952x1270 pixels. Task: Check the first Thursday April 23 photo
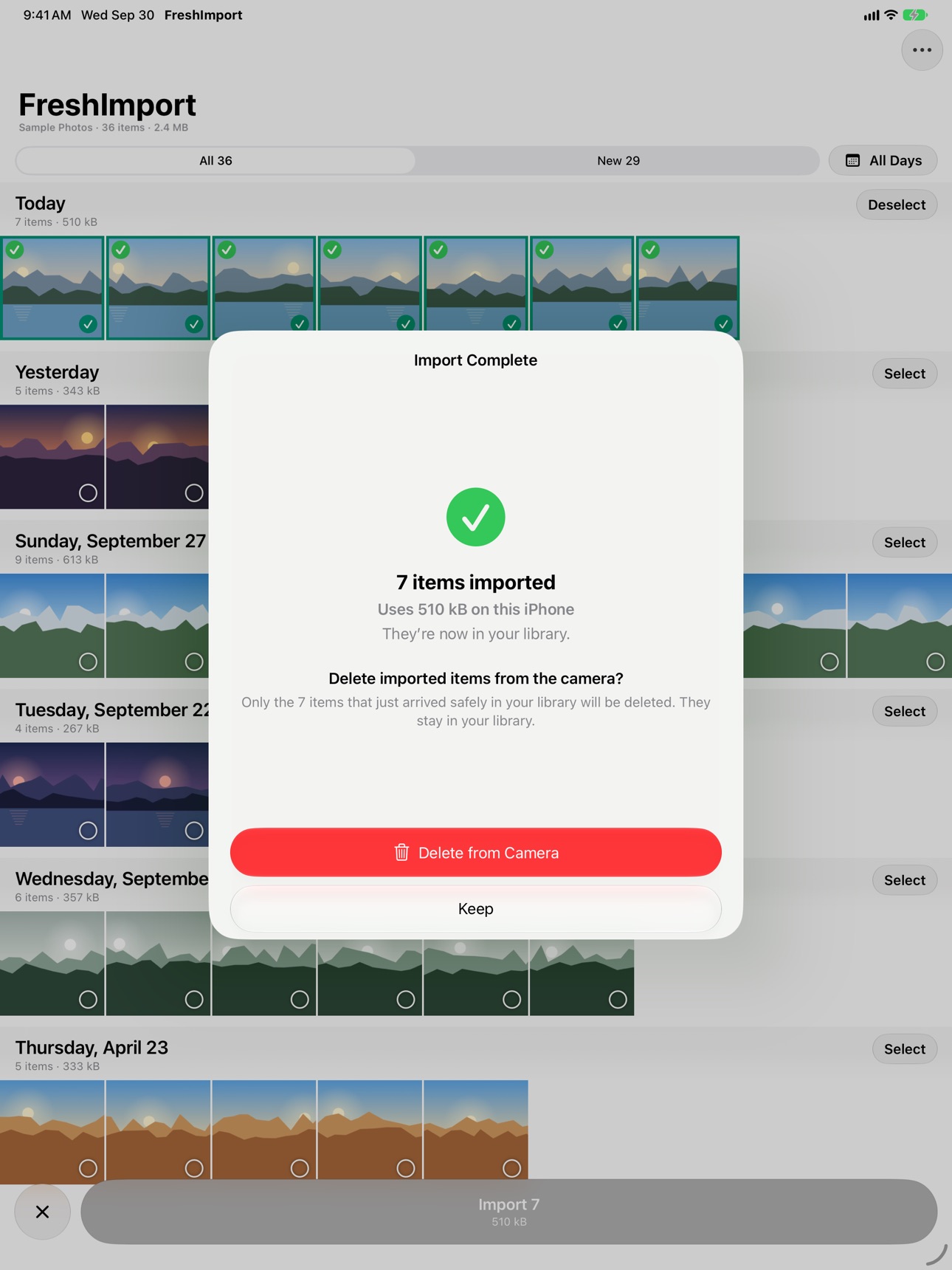tap(88, 1168)
